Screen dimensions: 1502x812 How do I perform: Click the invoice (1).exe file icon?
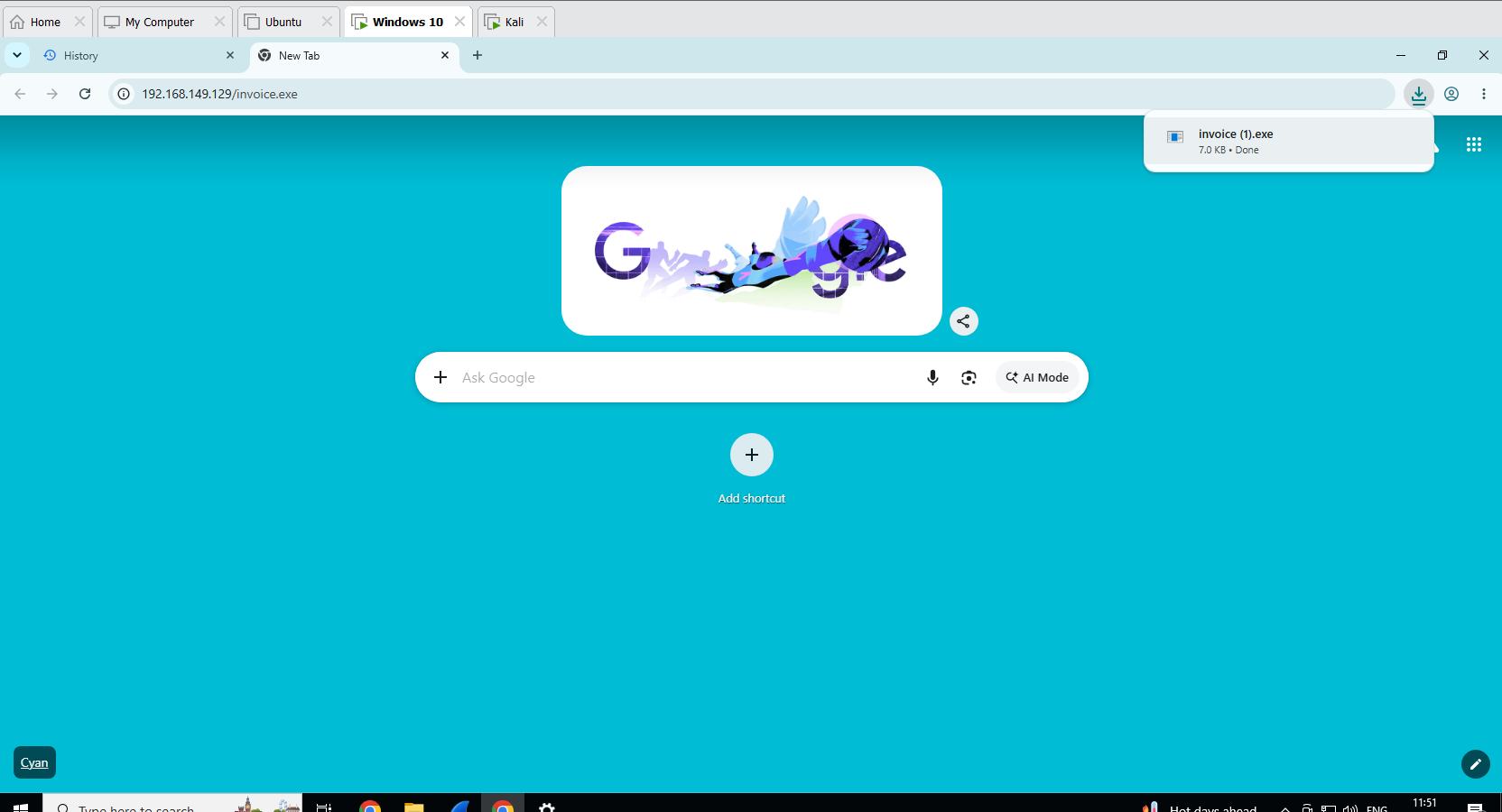click(x=1175, y=137)
